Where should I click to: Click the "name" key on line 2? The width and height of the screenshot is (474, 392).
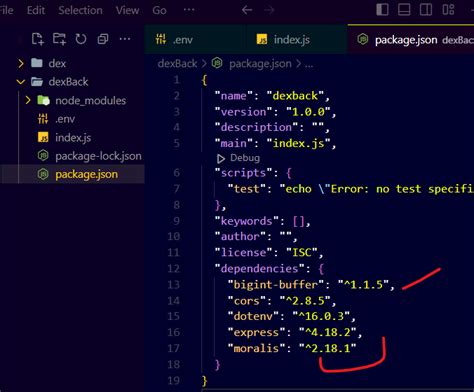point(233,96)
